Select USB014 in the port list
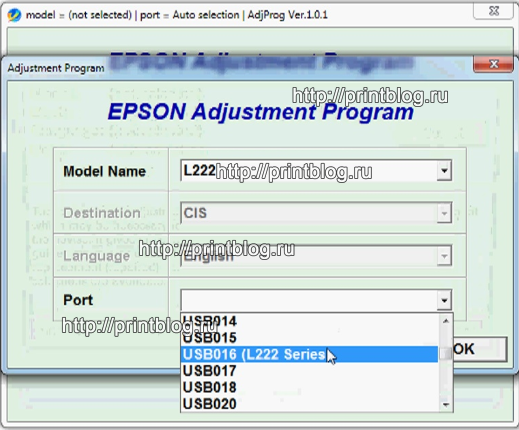The image size is (519, 430). (310, 321)
